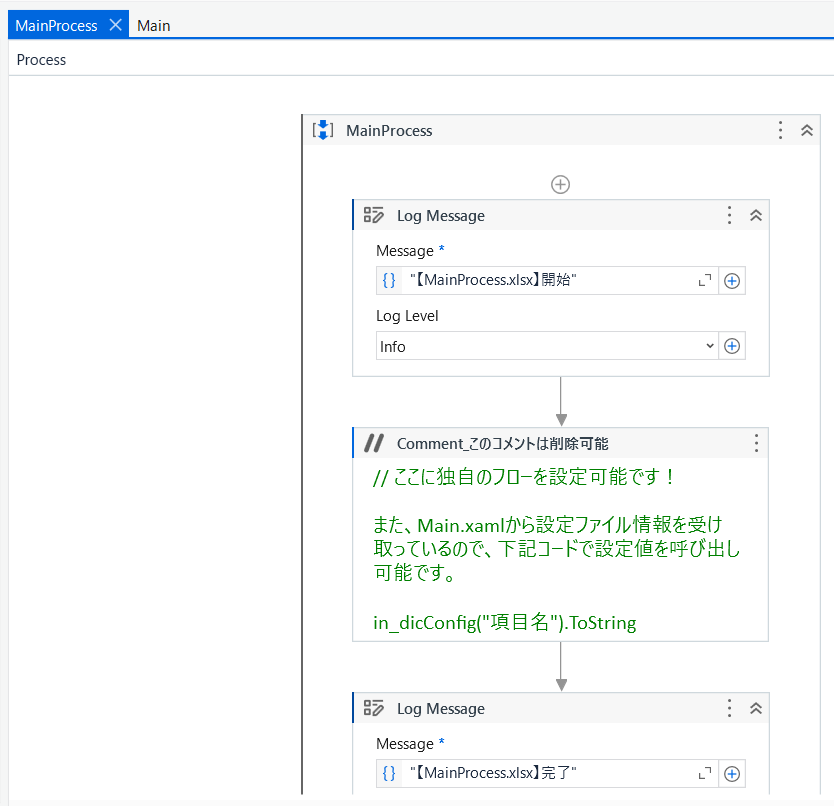Viewport: 834px width, 806px height.
Task: Expand editor for 完了 message
Action: pyautogui.click(x=705, y=774)
